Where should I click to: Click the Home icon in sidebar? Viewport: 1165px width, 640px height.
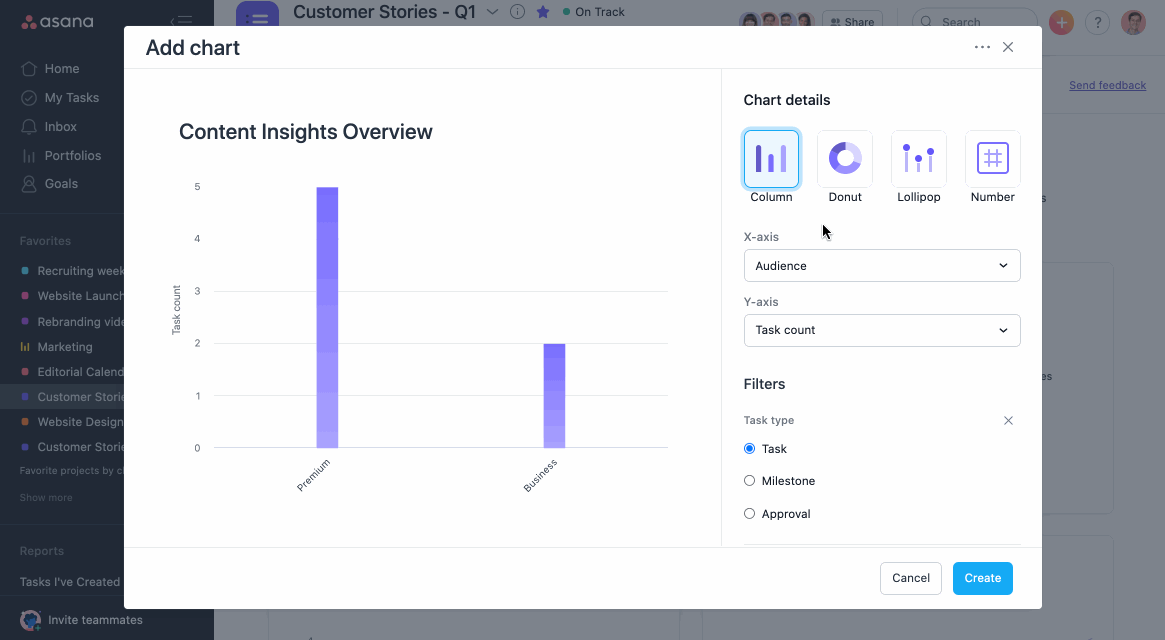tap(29, 68)
